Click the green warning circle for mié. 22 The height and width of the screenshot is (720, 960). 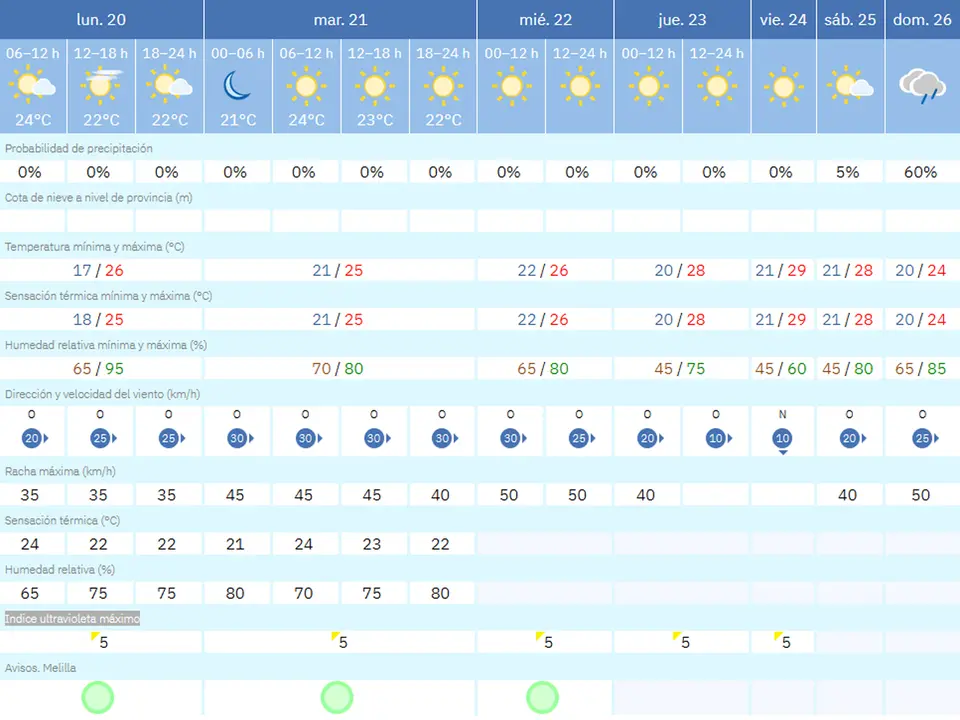point(542,697)
